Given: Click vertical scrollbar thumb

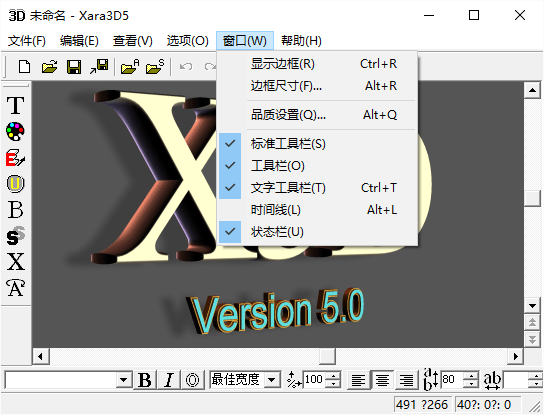Looking at the screenshot, I should click(x=532, y=198).
